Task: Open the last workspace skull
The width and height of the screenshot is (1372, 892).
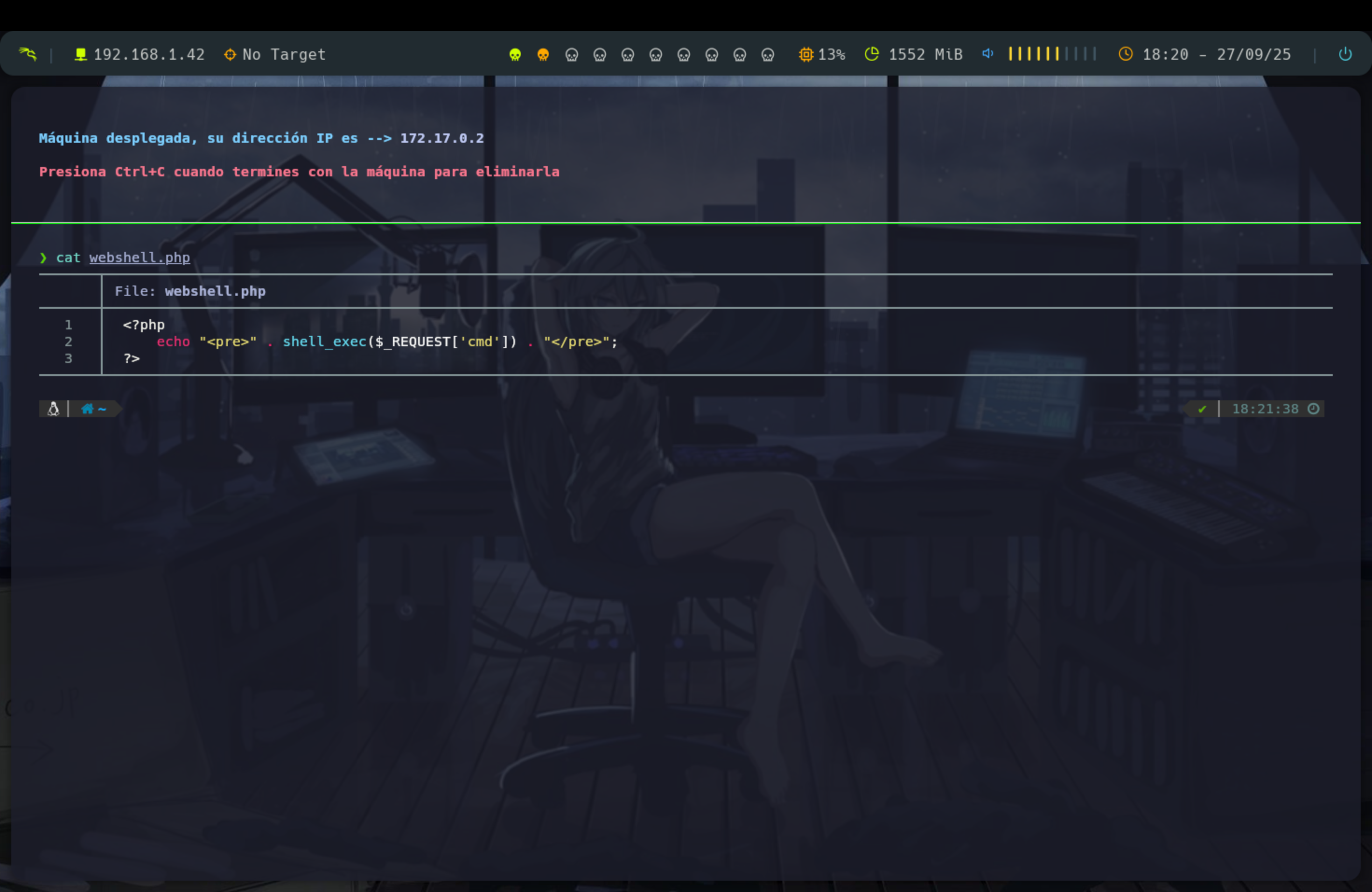Action: pos(767,55)
